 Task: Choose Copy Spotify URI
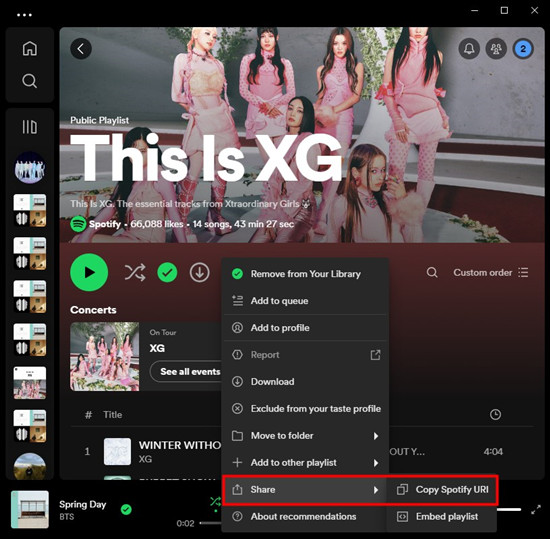point(442,490)
